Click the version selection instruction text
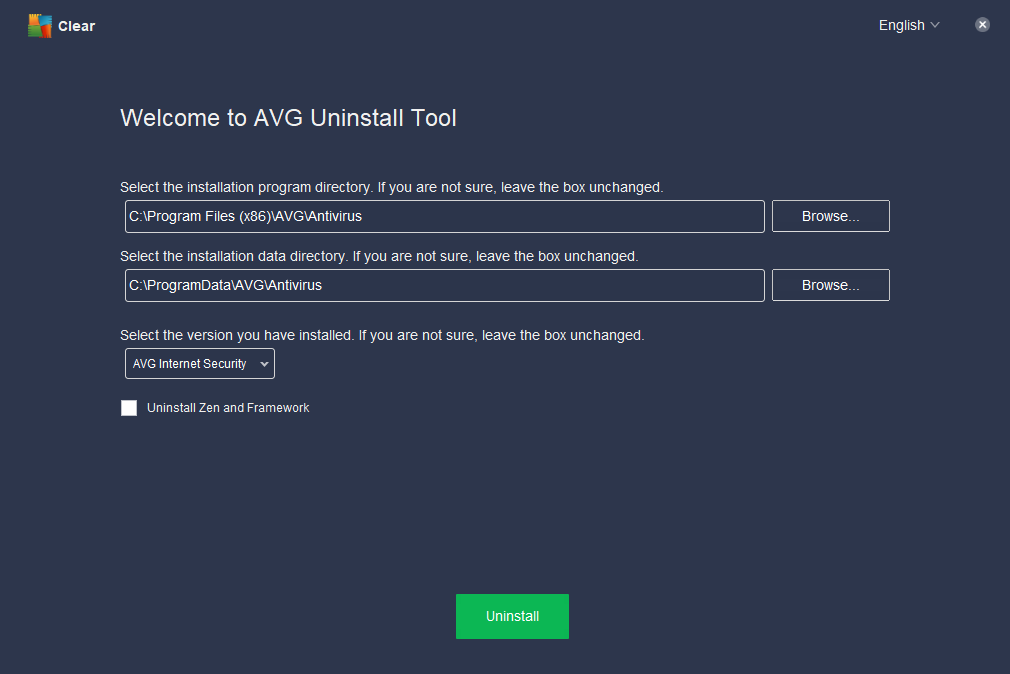1010x674 pixels. (x=382, y=336)
